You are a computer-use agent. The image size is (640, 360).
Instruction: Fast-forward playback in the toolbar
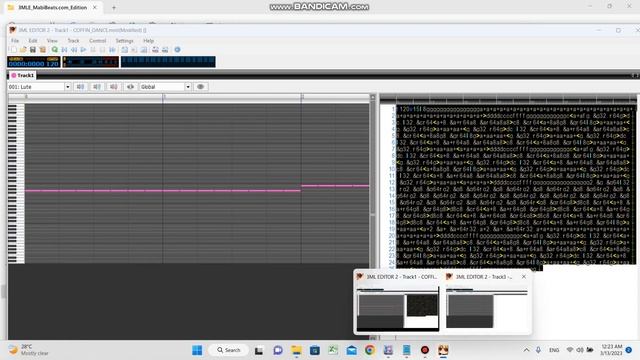112,50
